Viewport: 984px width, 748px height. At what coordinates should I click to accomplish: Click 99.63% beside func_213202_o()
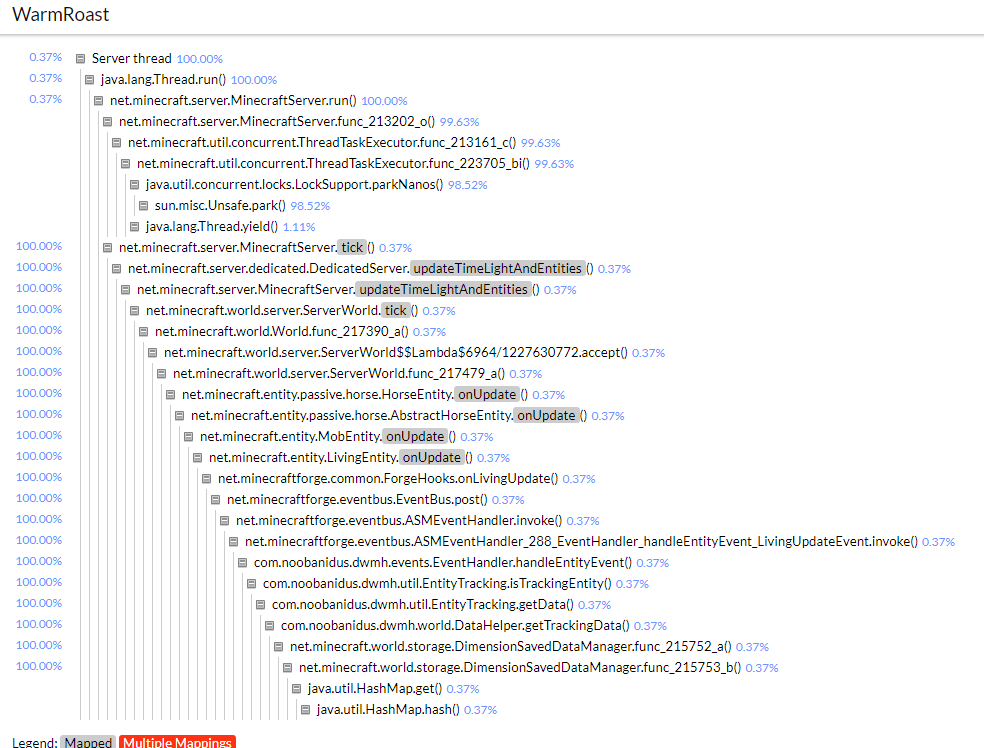[459, 122]
